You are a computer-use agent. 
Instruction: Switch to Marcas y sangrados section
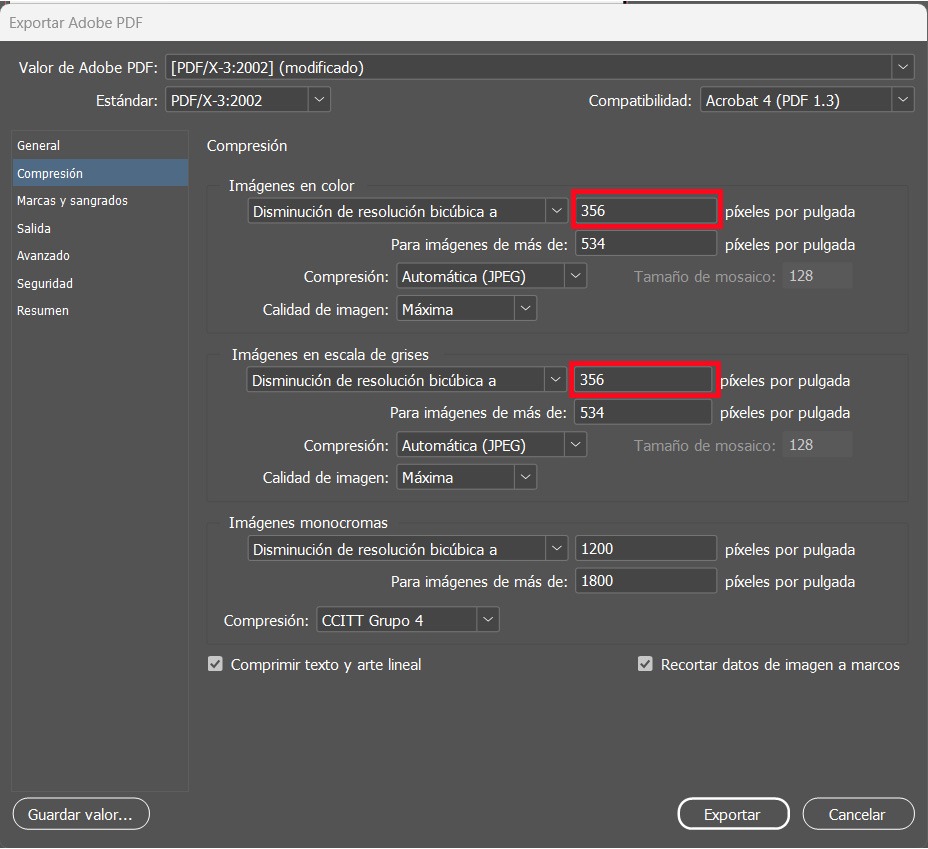pyautogui.click(x=72, y=201)
